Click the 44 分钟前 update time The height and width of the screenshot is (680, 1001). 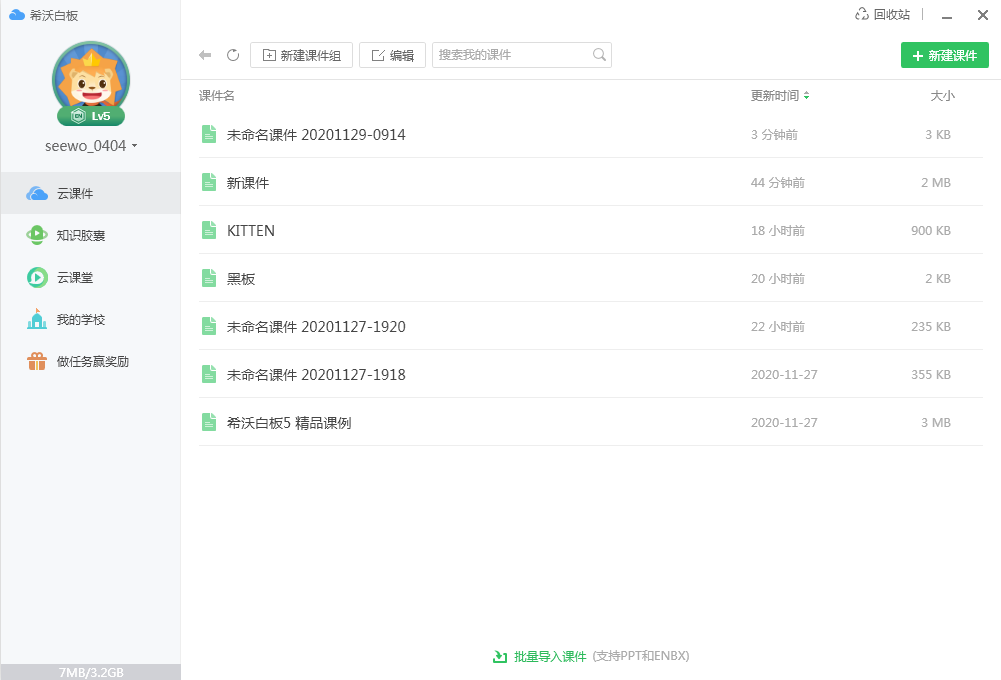[x=778, y=183]
